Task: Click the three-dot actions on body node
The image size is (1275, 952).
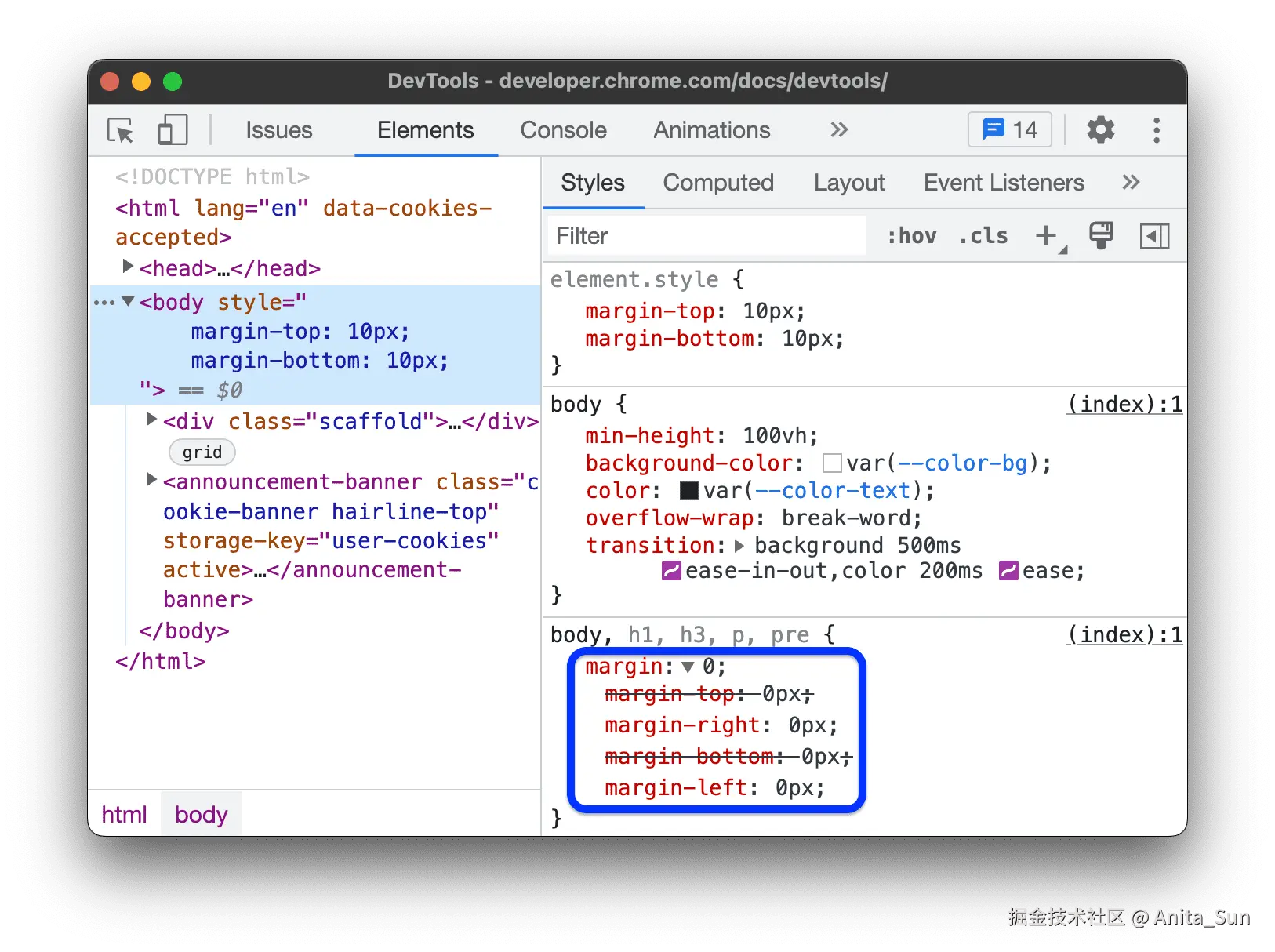Action: [104, 303]
